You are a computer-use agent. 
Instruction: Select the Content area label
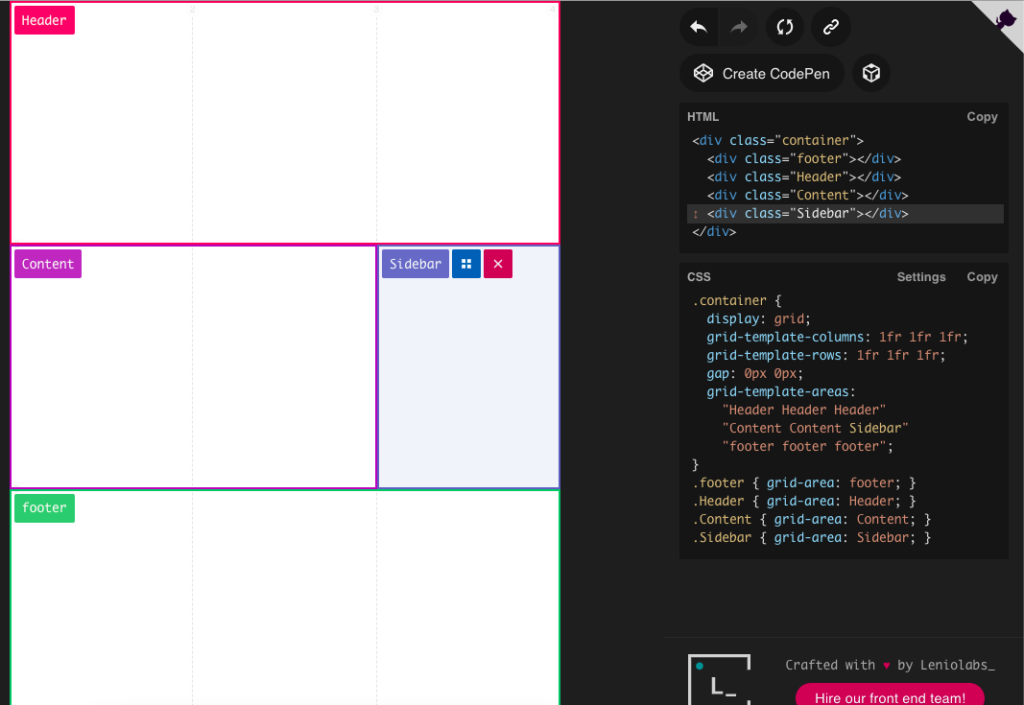coord(48,264)
